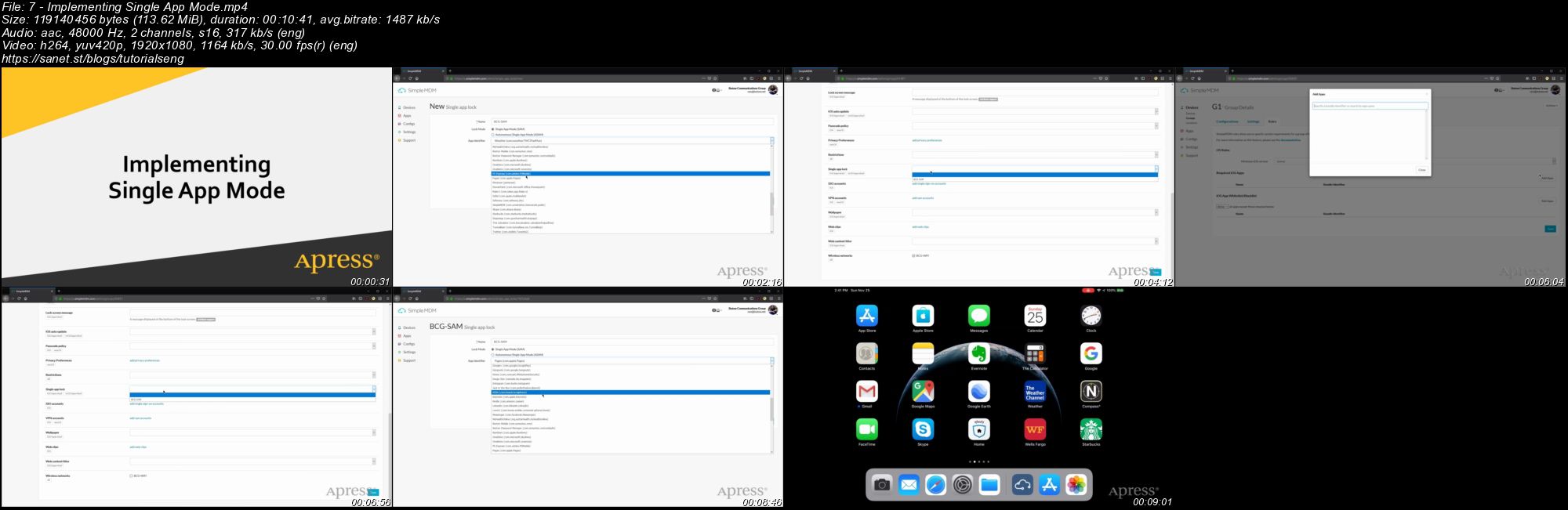Open Passcode policy dropdown in 00:06:56 frame

[252, 346]
